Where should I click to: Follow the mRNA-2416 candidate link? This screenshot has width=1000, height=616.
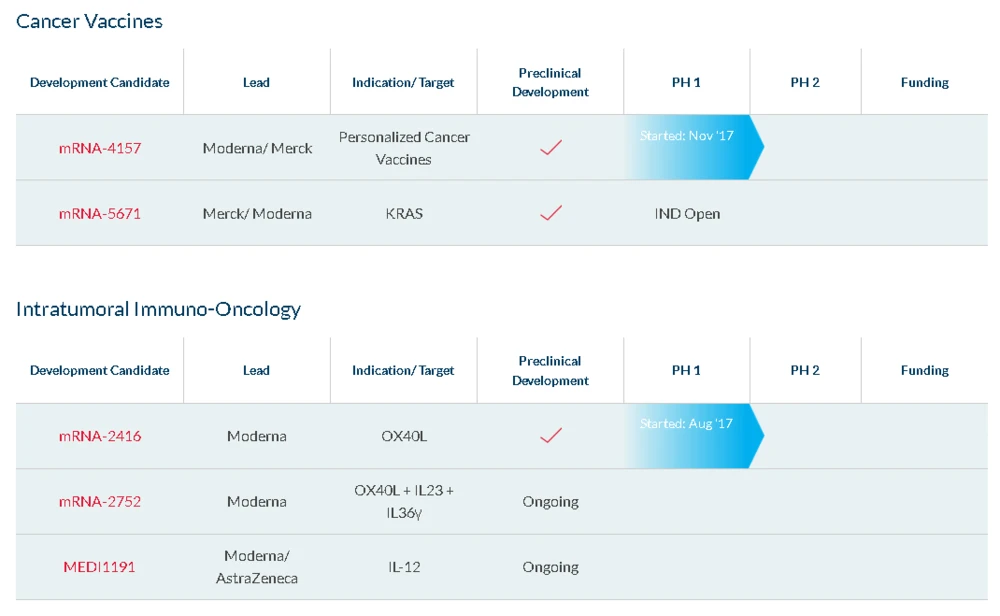click(99, 436)
